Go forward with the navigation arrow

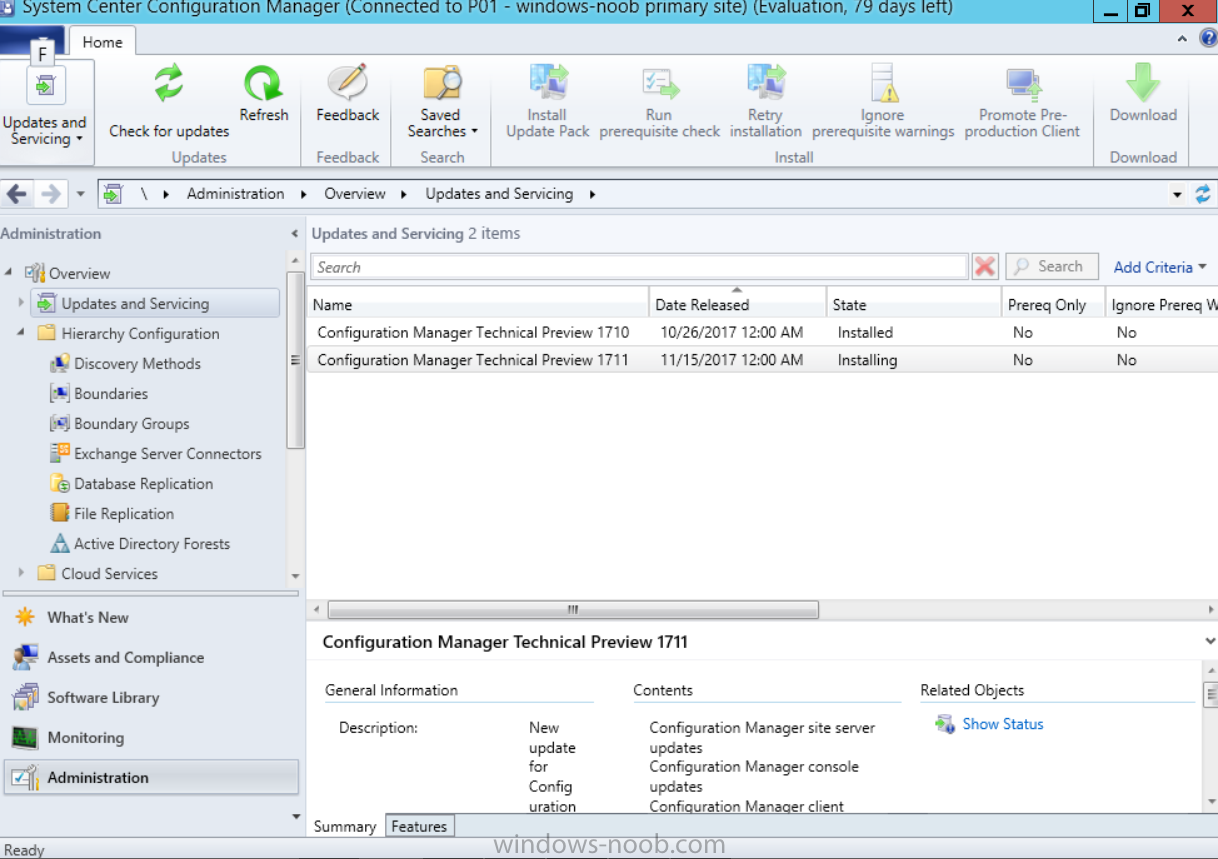tap(50, 194)
